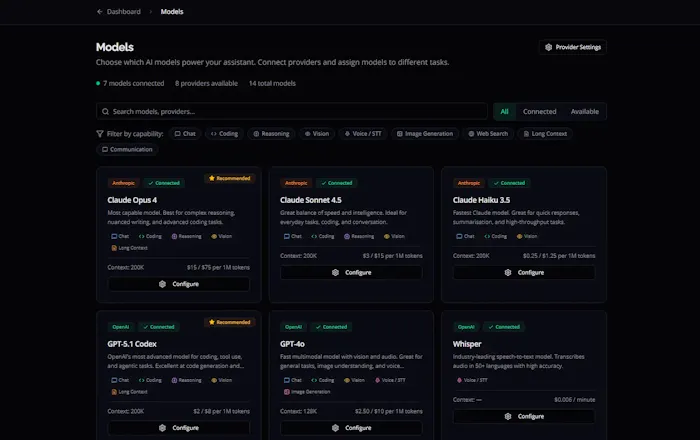Click the GPT-5.1 Codex title
Screen dimensions: 700x440
click(x=132, y=344)
